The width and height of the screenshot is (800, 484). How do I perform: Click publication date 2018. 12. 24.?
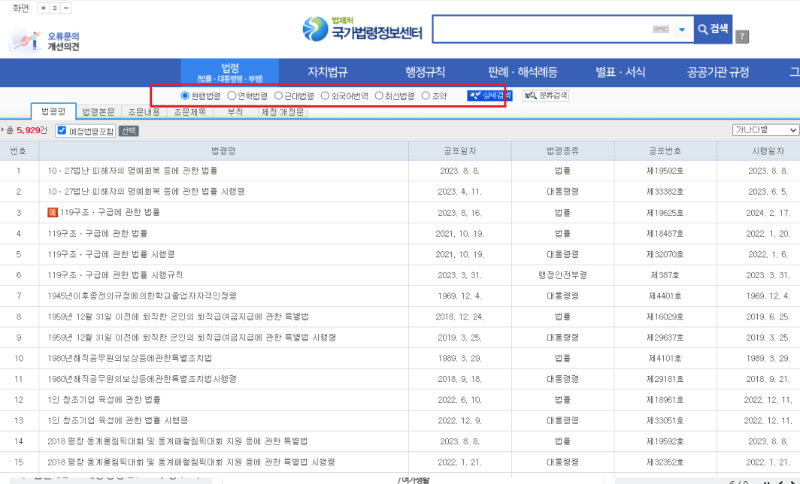(x=460, y=317)
